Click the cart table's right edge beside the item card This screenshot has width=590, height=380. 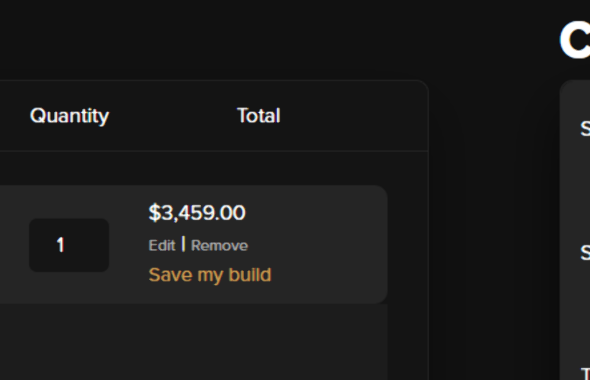pos(408,245)
